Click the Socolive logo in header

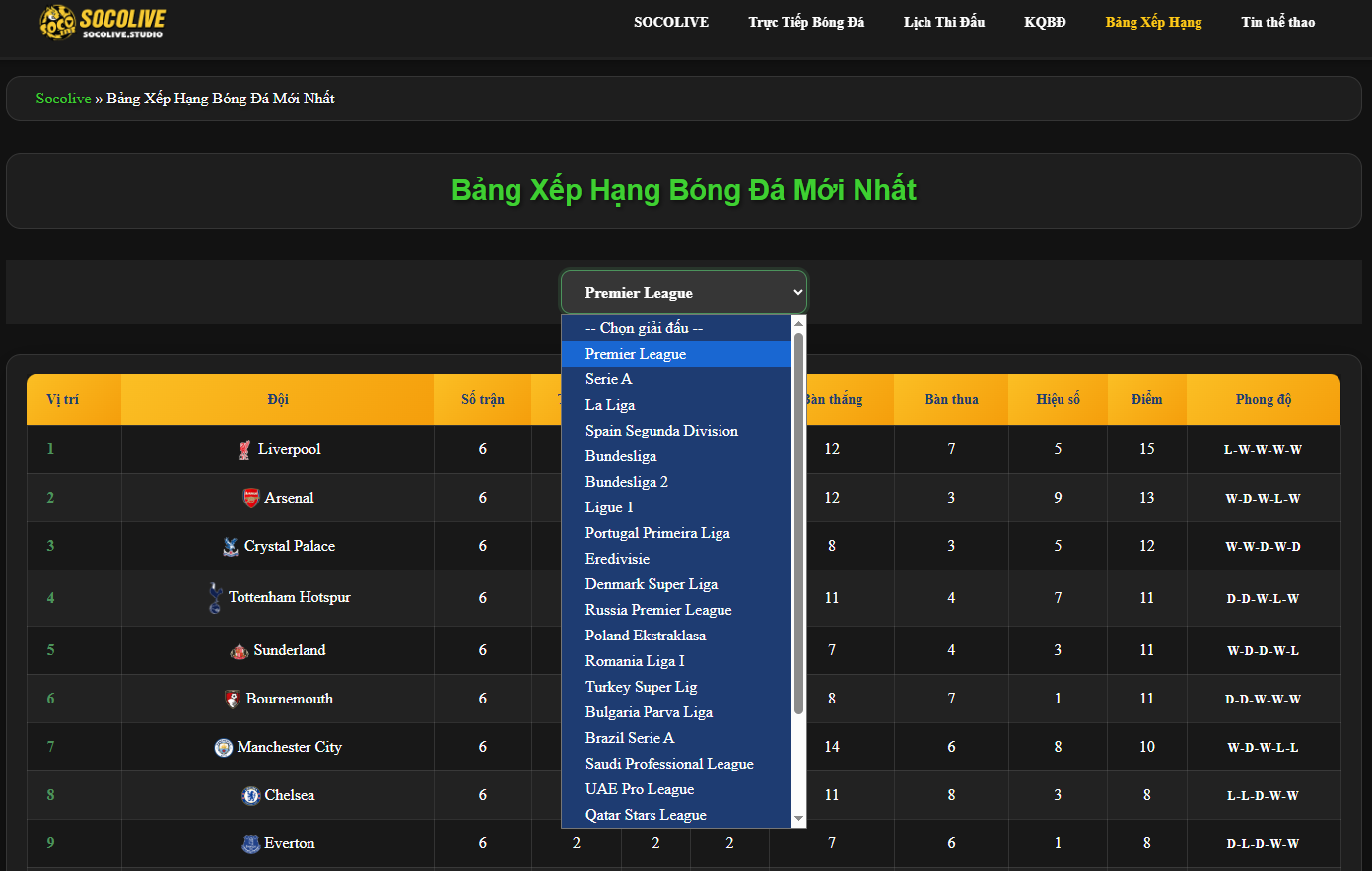[102, 22]
